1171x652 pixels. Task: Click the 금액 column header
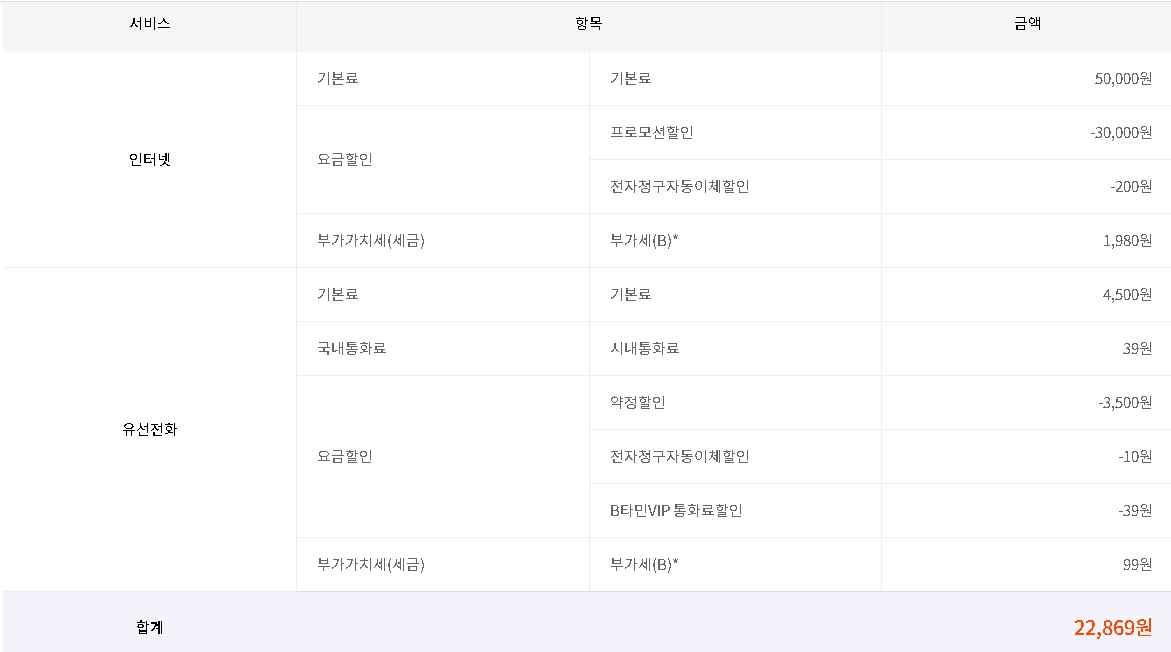[x=1027, y=24]
